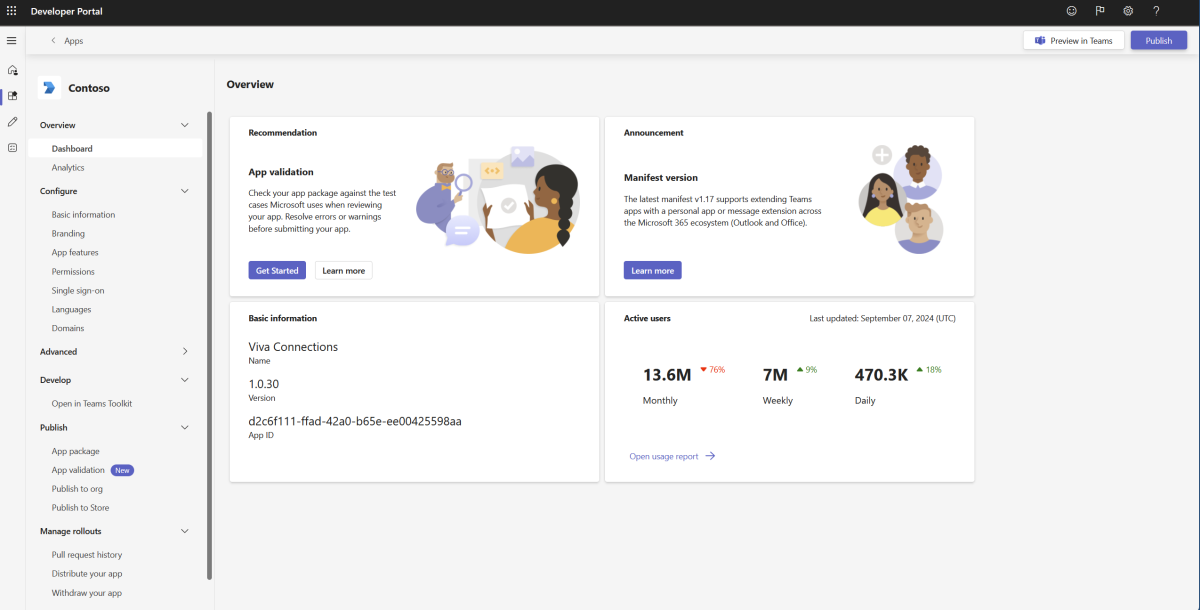Click the flag icon in top bar

tap(1100, 11)
